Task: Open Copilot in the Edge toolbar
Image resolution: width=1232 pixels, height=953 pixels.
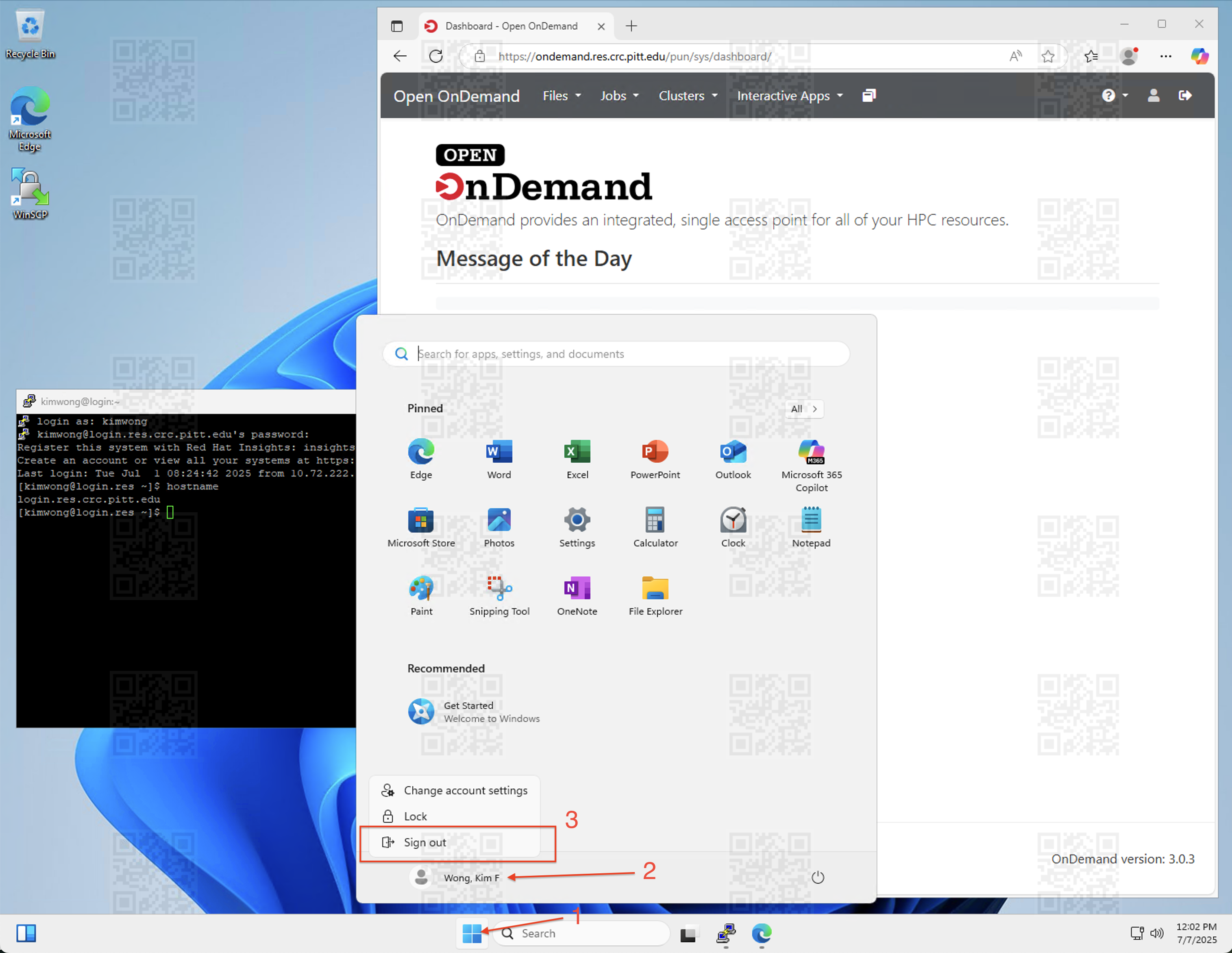Action: tap(1200, 56)
